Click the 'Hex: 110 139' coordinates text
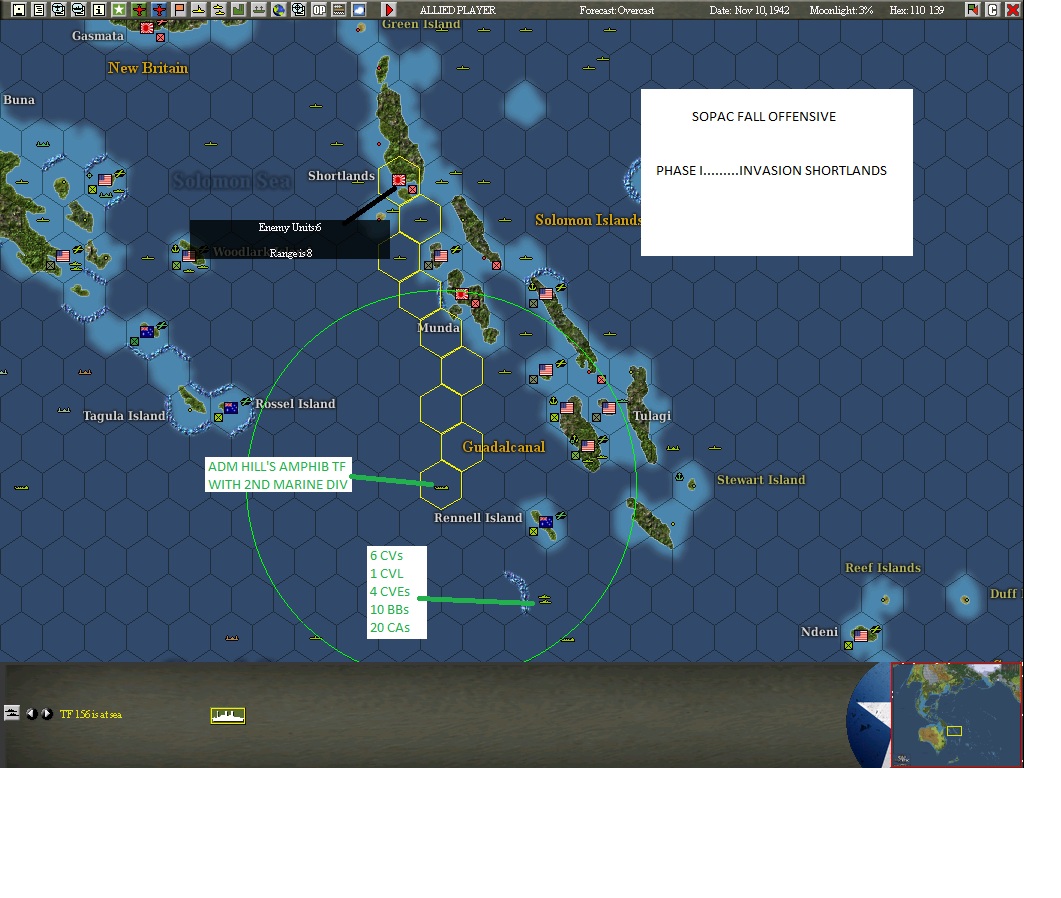Image resolution: width=1061 pixels, height=898 pixels. coord(916,10)
